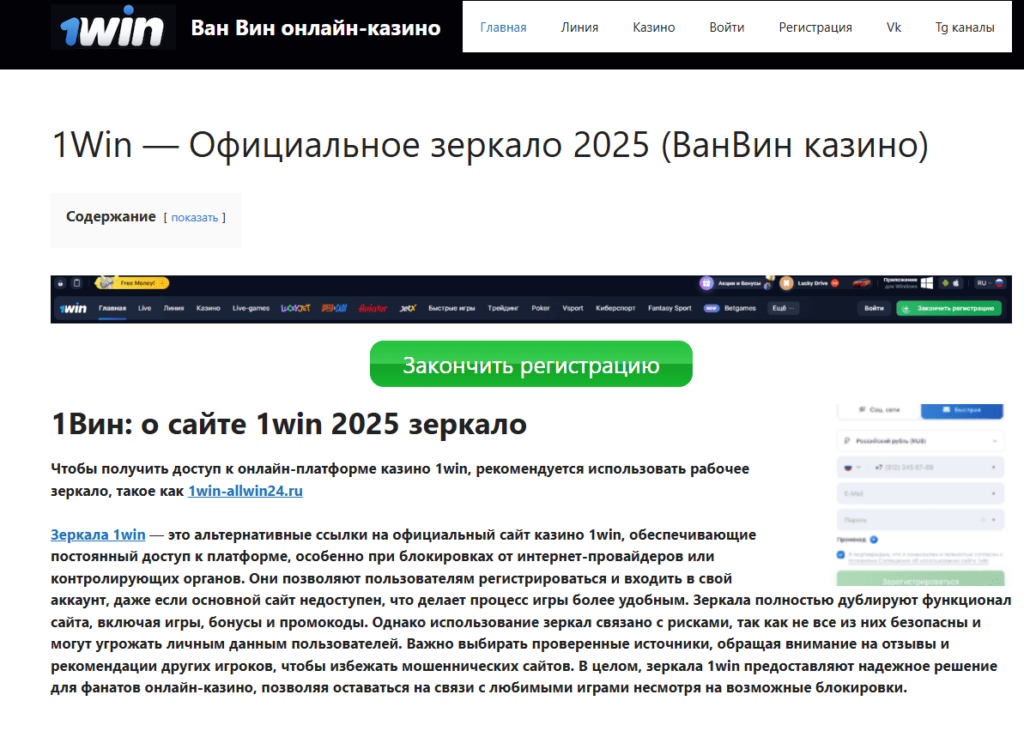The width and height of the screenshot is (1024, 737).
Task: Open Vsport in banner navigation
Action: (573, 308)
